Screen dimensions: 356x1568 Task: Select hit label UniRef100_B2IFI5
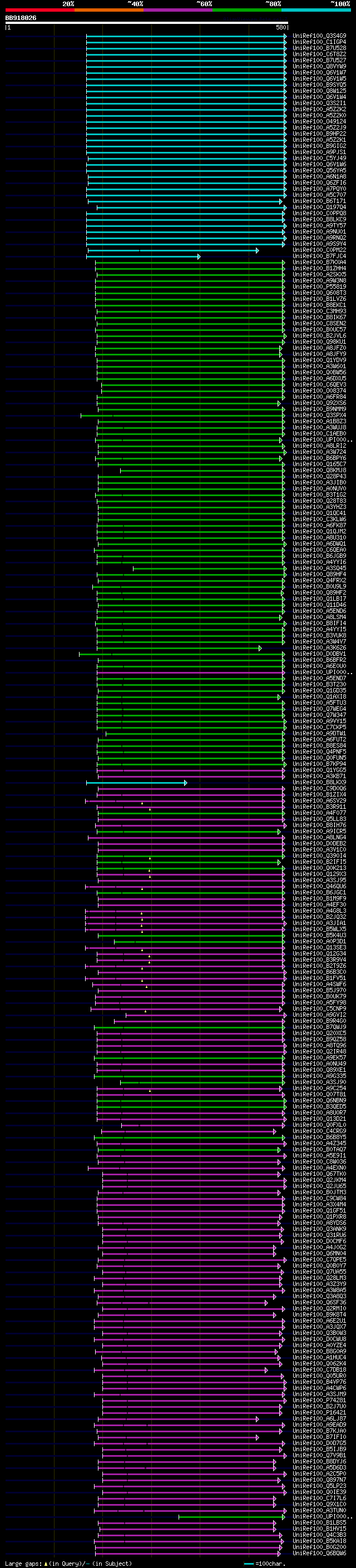[x=319, y=862]
